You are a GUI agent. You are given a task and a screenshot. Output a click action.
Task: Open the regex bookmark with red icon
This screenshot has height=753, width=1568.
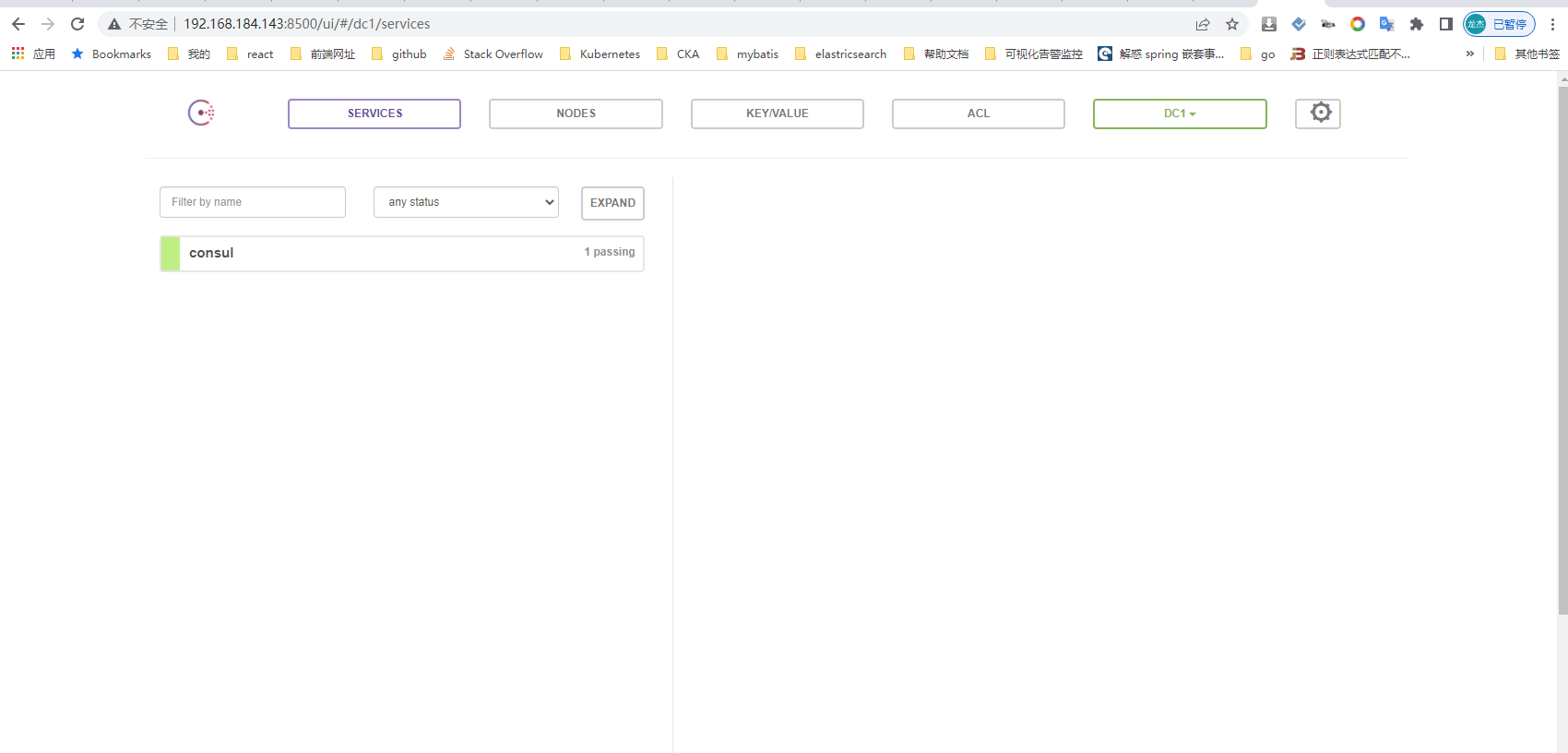coord(1350,54)
